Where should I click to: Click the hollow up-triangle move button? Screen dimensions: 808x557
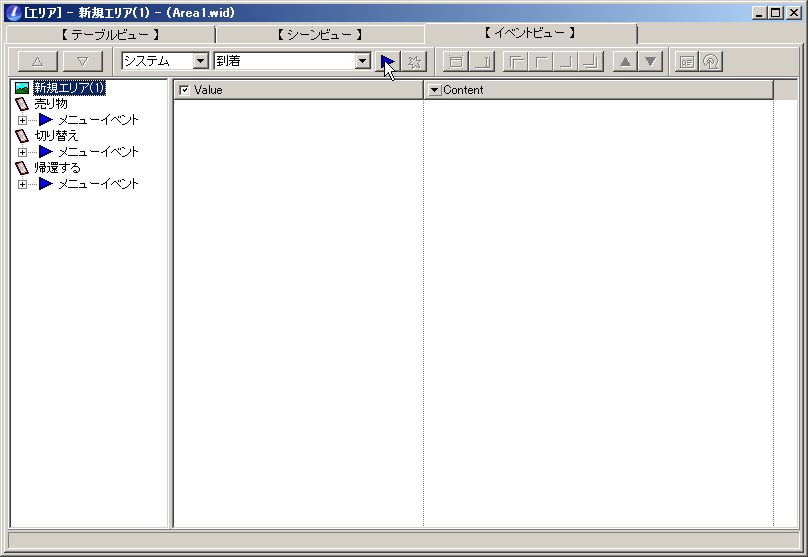(x=38, y=62)
